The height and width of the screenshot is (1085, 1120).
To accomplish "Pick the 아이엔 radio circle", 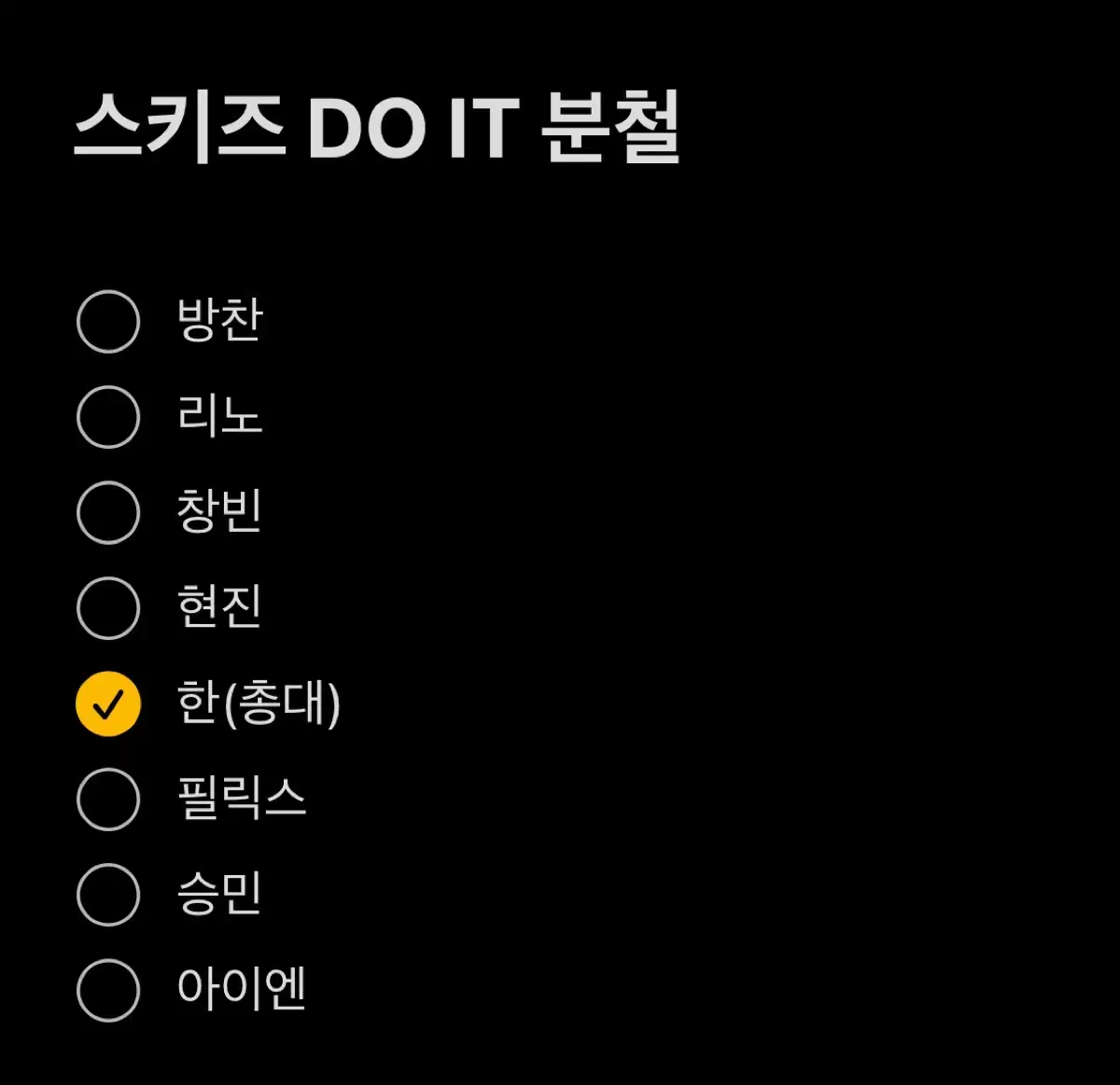I will [108, 990].
